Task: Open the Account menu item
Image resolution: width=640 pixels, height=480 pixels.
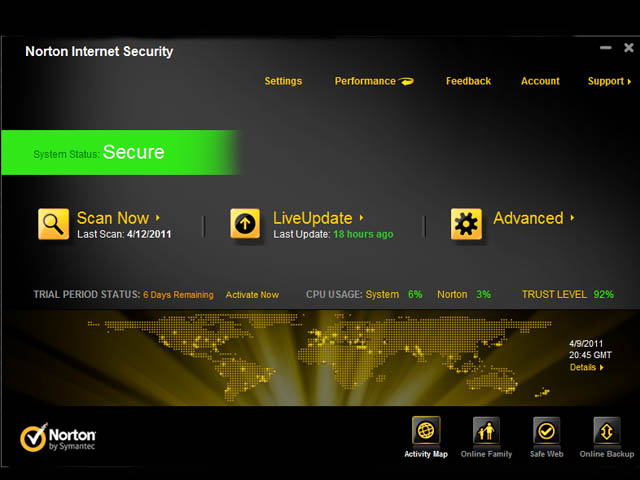Action: [540, 81]
